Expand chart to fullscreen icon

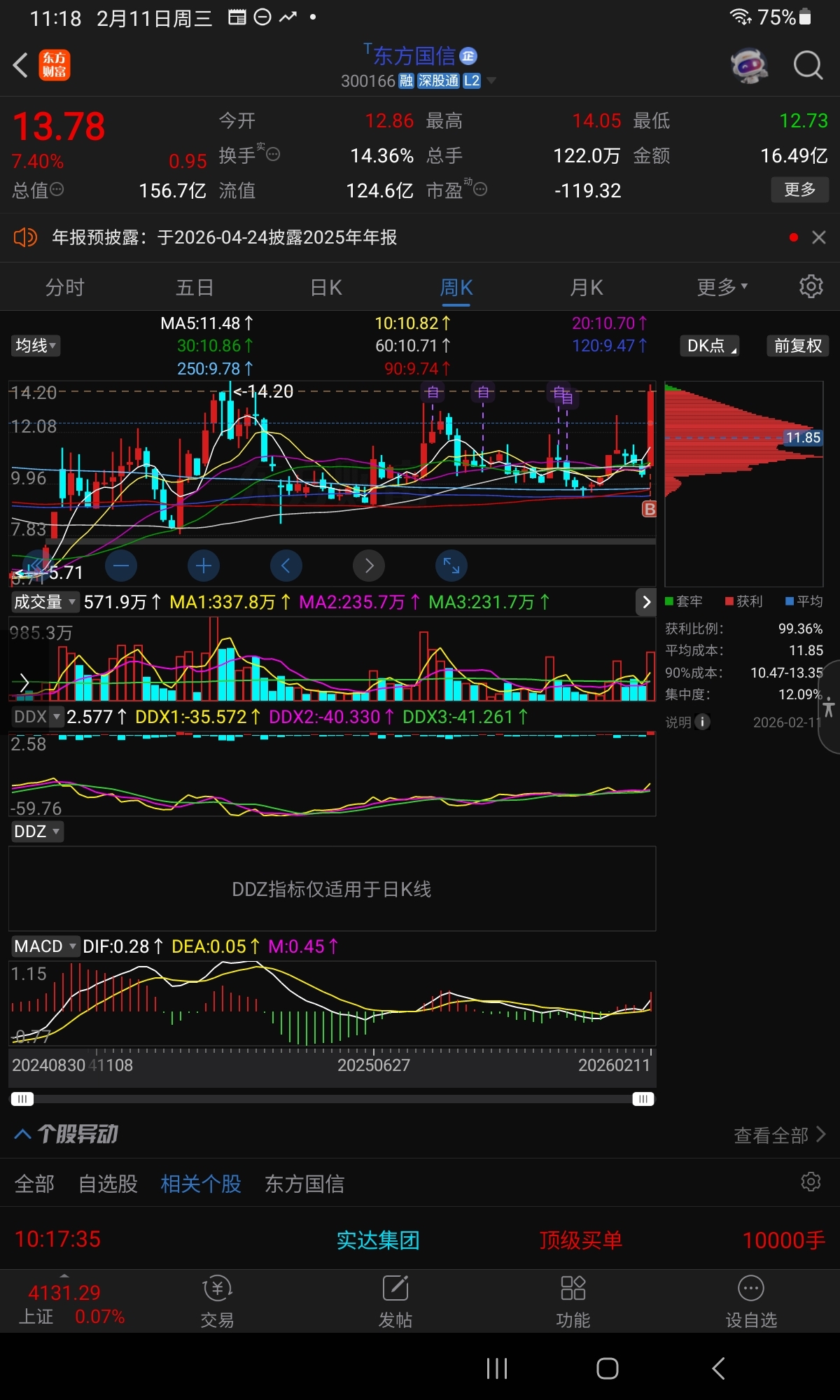pyautogui.click(x=451, y=566)
